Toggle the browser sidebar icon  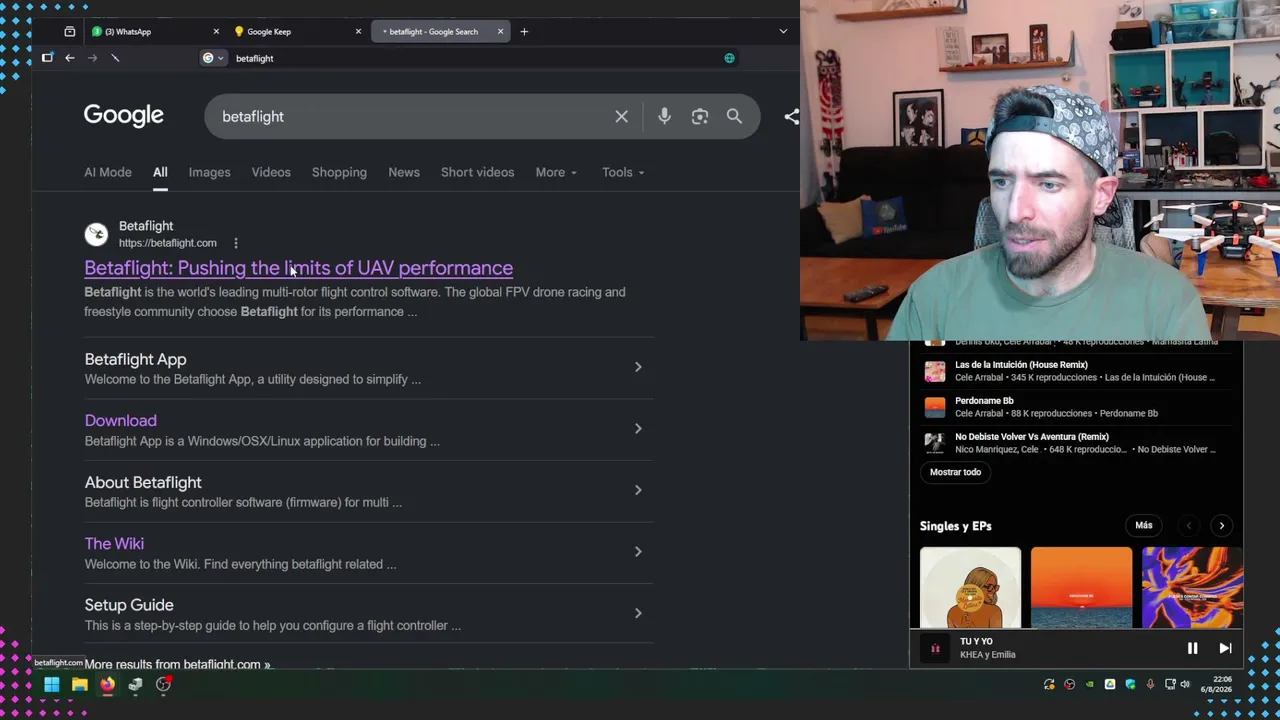(x=47, y=58)
